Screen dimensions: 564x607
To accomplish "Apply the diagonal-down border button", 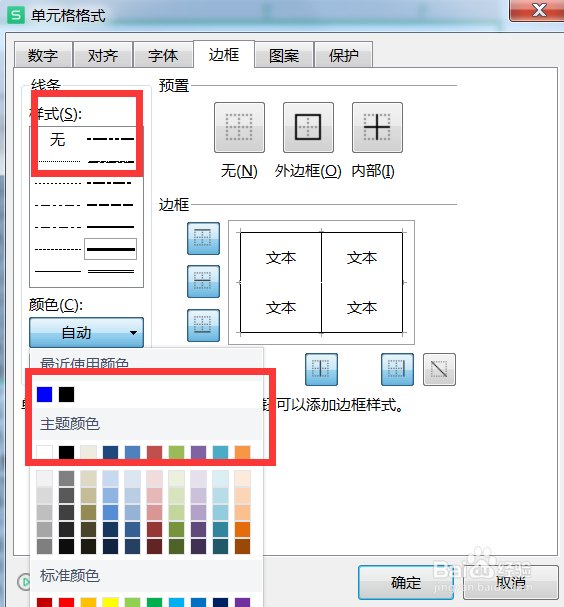I will (439, 369).
